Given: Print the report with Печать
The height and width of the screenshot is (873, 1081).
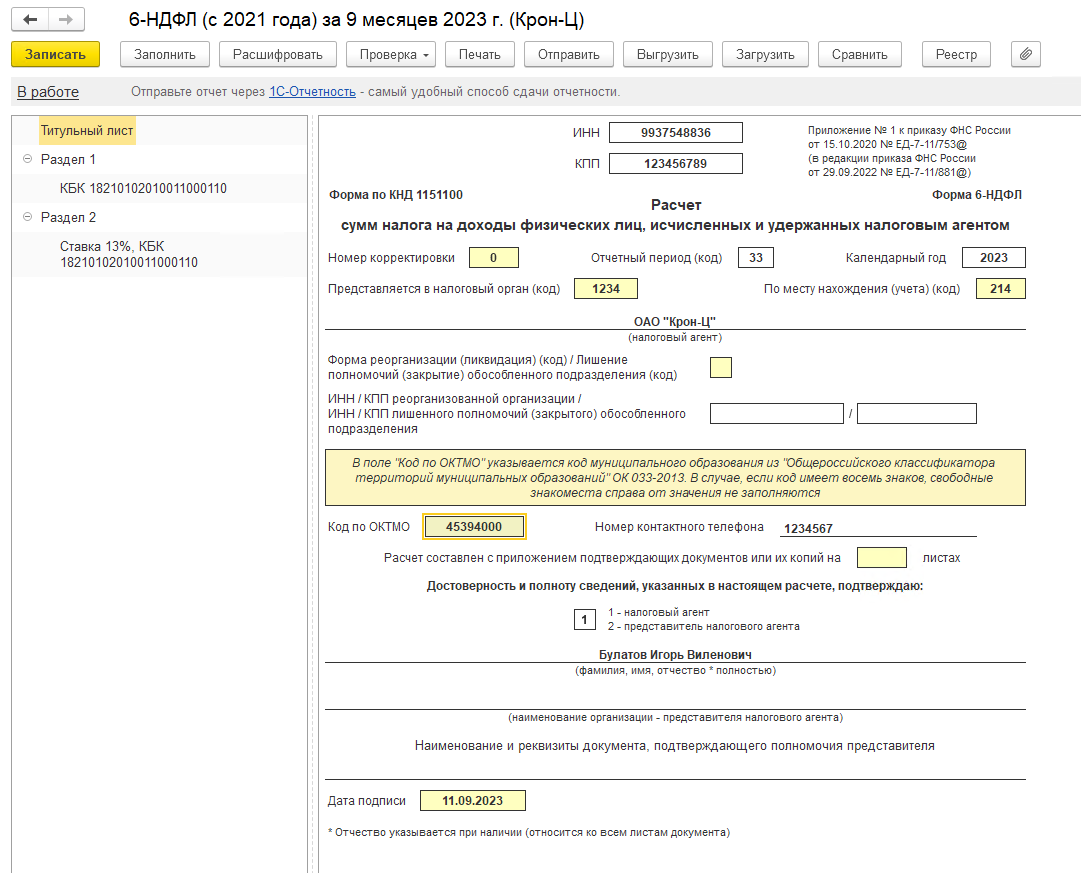Looking at the screenshot, I should 479,54.
